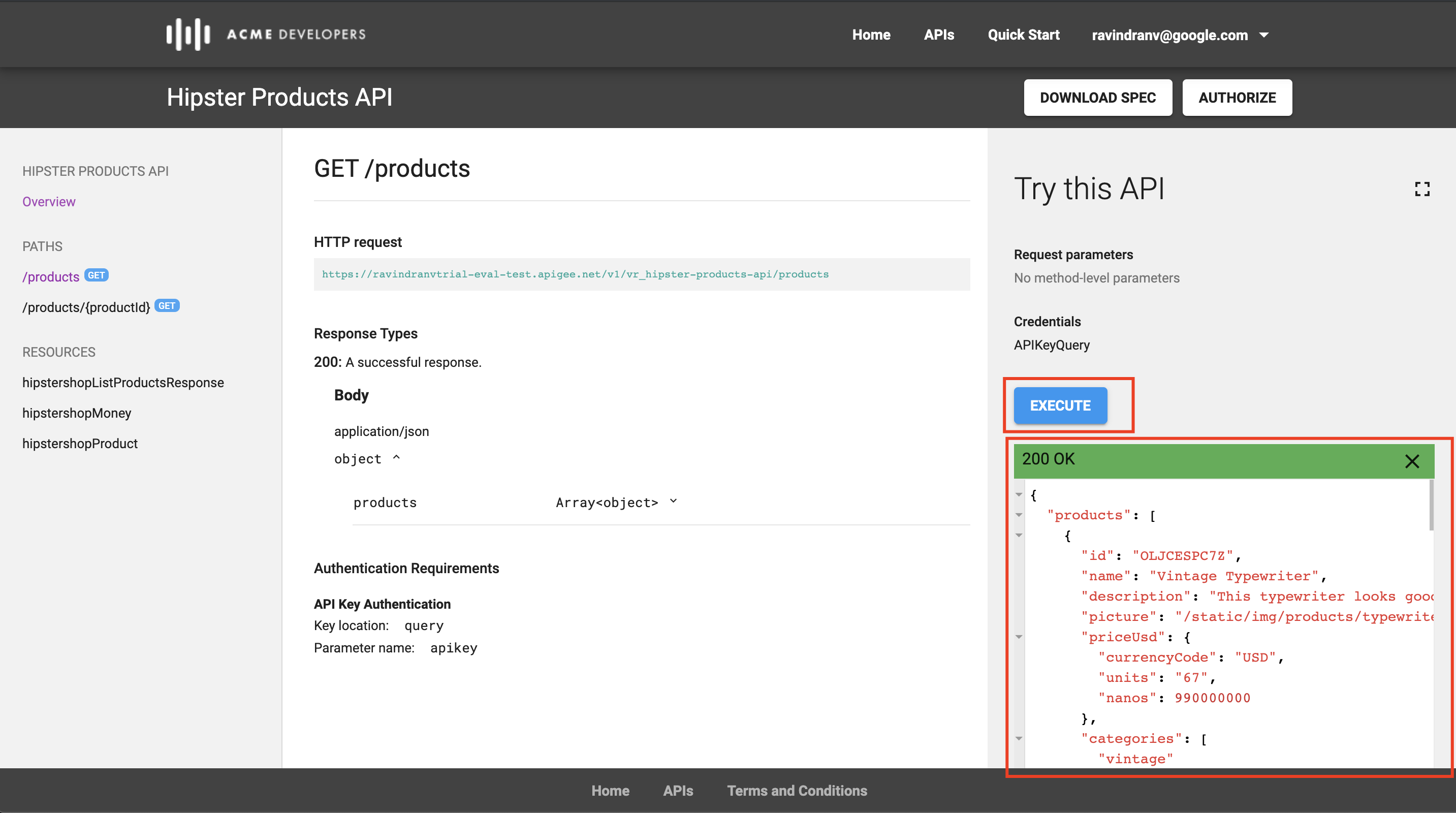
Task: Open Home in the top navigation
Action: tap(871, 35)
